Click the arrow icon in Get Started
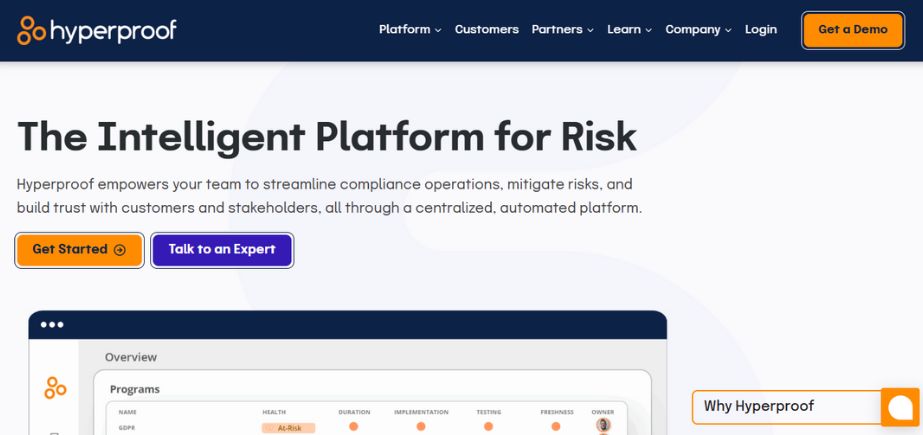923x435 pixels. pyautogui.click(x=119, y=250)
